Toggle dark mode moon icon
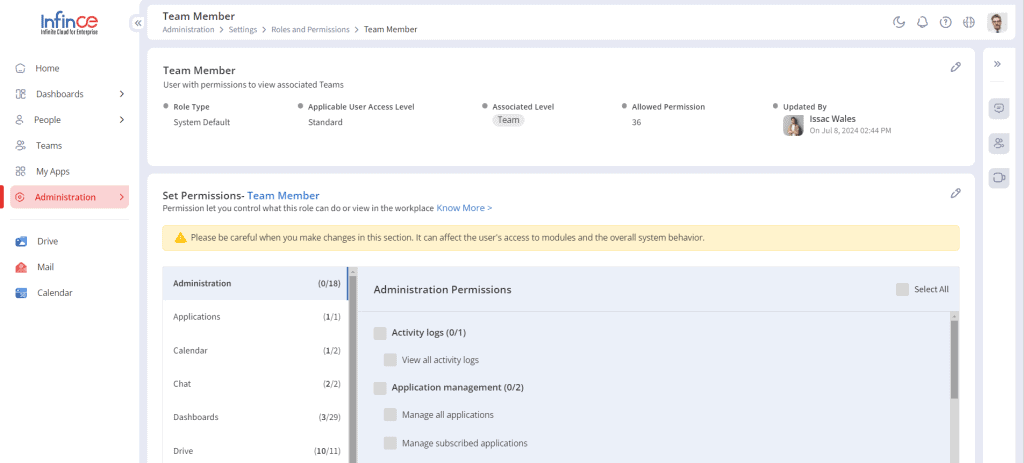 point(899,22)
